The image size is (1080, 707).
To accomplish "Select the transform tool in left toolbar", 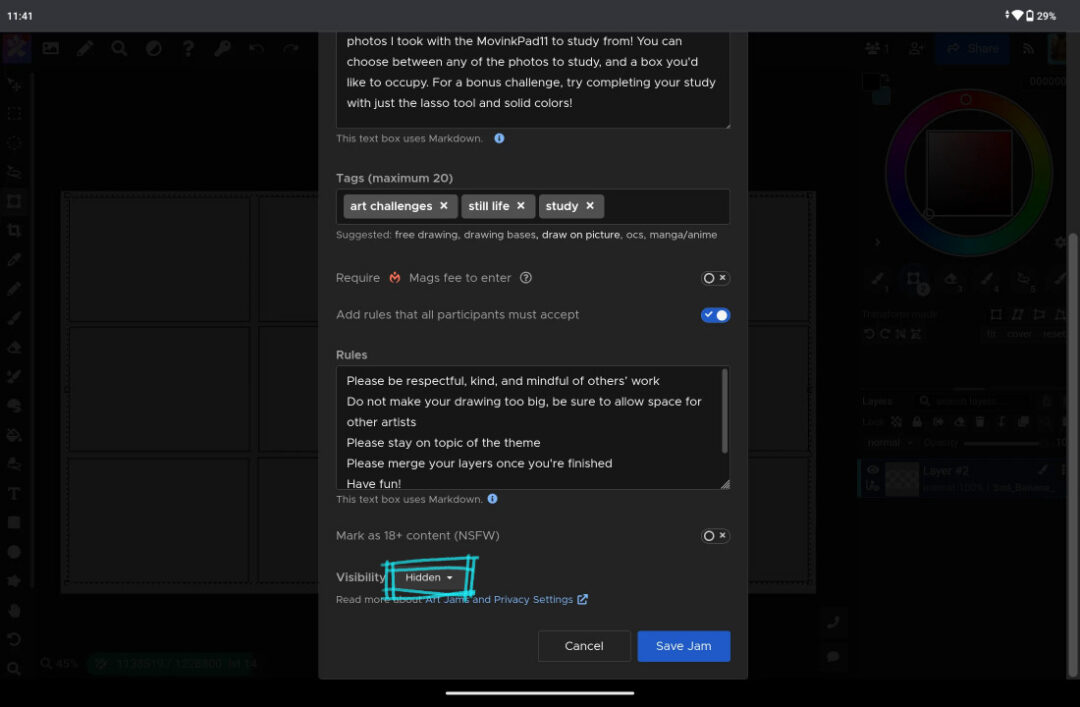I will pos(14,201).
